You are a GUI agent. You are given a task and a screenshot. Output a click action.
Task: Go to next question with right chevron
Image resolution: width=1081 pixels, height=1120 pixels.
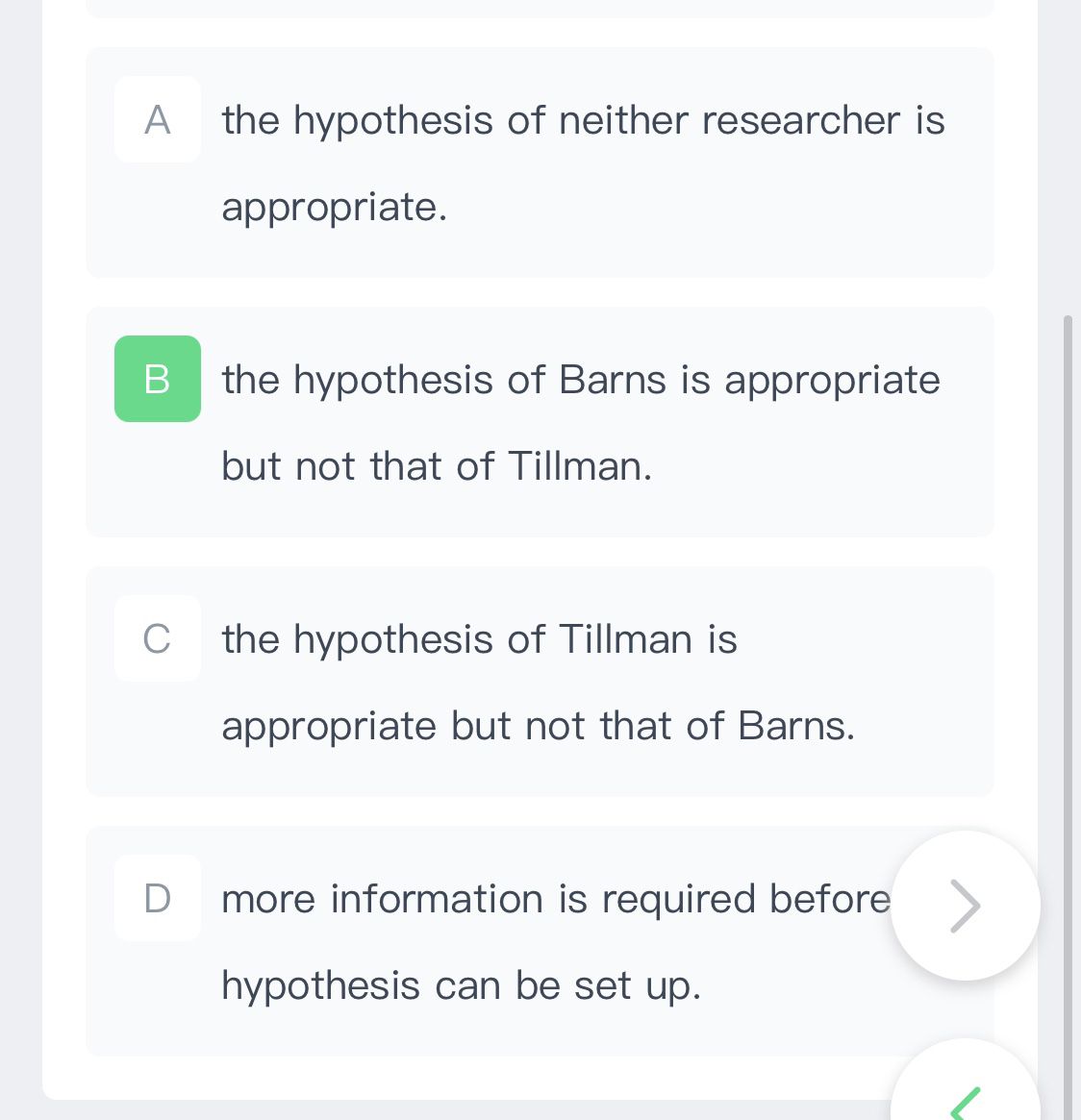[x=965, y=905]
